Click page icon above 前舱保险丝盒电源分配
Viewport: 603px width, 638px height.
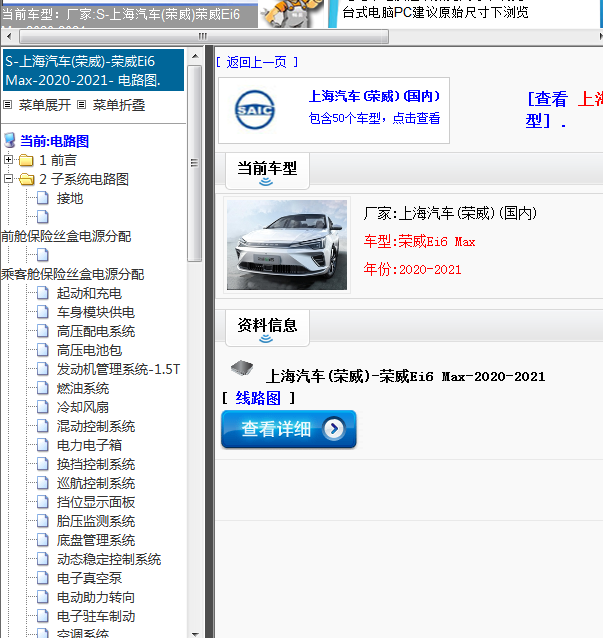pos(43,217)
